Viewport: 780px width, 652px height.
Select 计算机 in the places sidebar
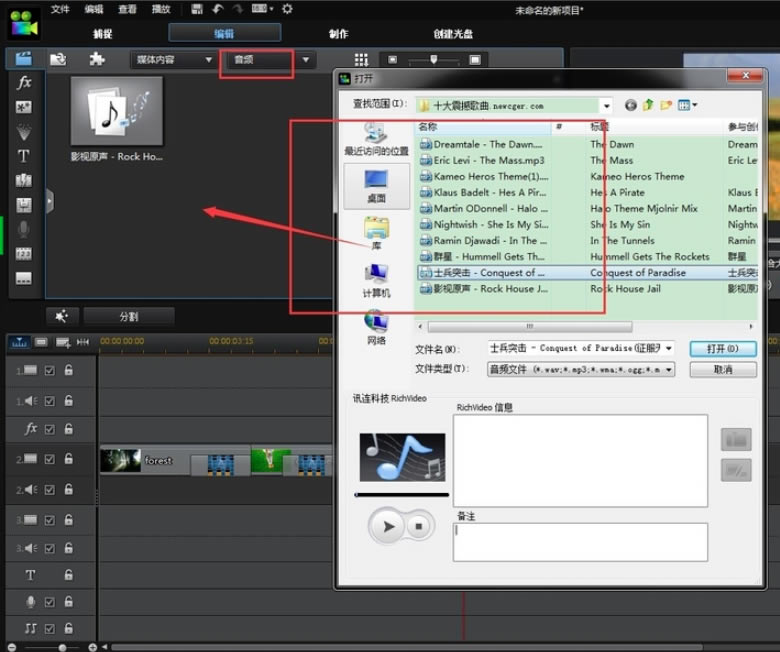pyautogui.click(x=376, y=280)
